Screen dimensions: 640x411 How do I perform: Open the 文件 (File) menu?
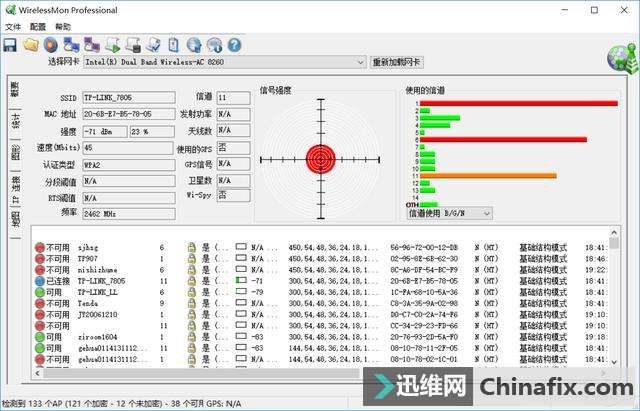coord(13,26)
